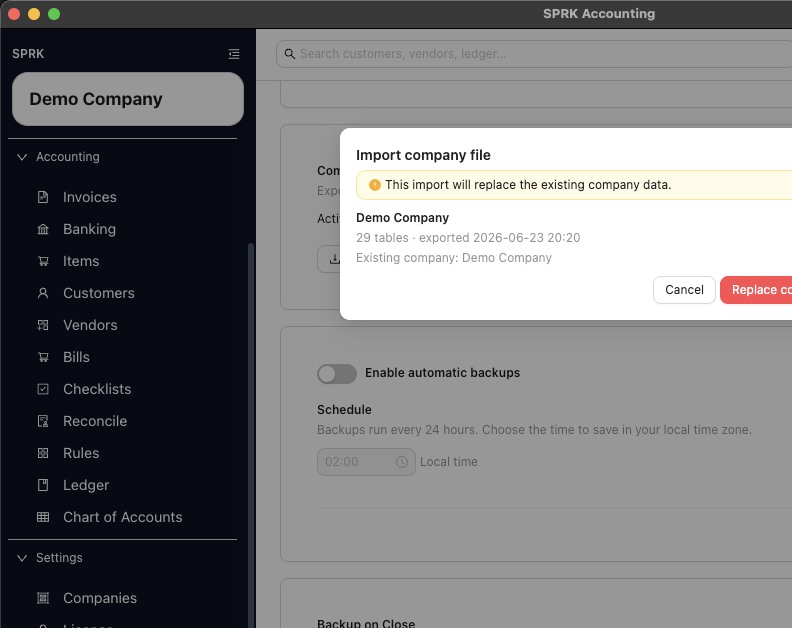Click the Bills cart icon
This screenshot has height=628, width=792.
(43, 357)
